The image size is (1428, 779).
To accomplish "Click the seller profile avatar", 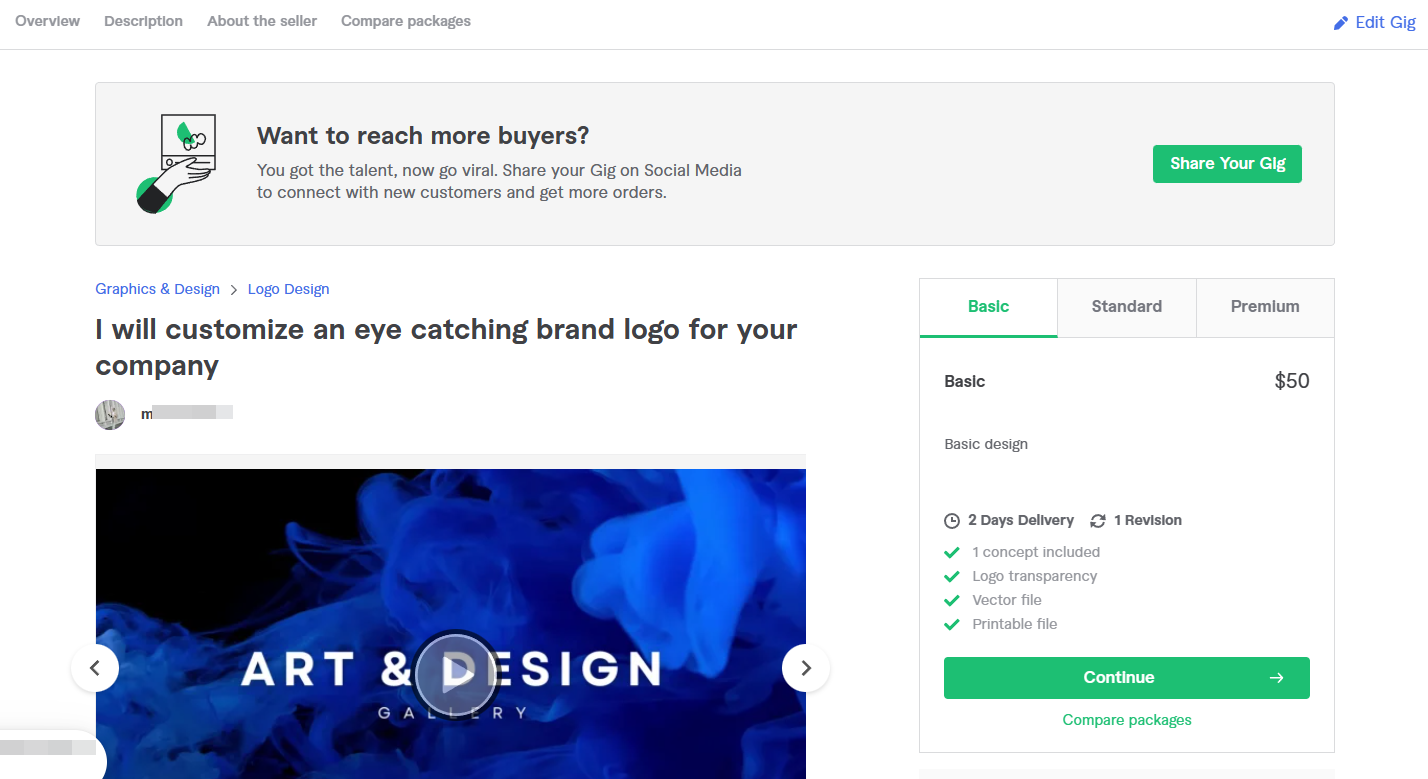I will (x=110, y=415).
